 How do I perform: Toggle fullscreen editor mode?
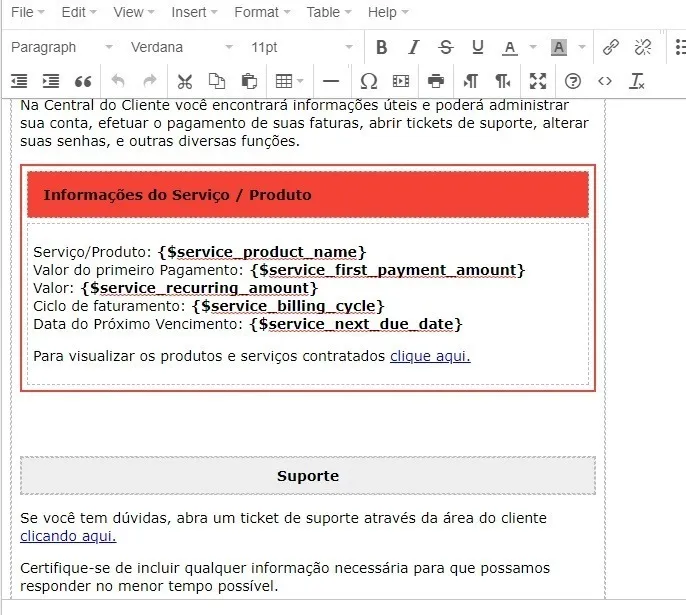(x=538, y=81)
